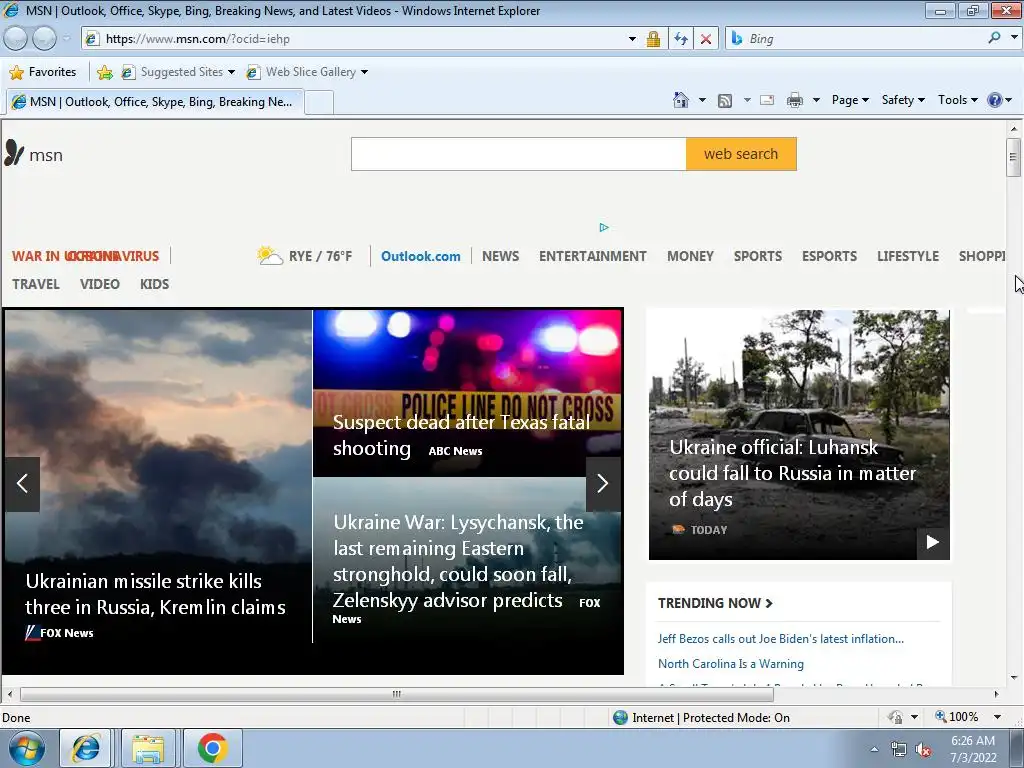Click the 100% zoom level button
Image resolution: width=1024 pixels, height=768 pixels.
coord(957,717)
